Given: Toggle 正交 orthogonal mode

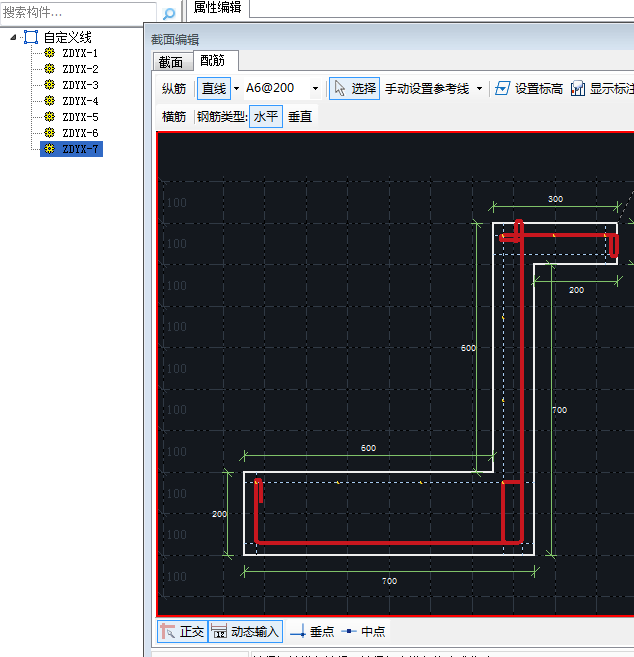Looking at the screenshot, I should point(182,631).
